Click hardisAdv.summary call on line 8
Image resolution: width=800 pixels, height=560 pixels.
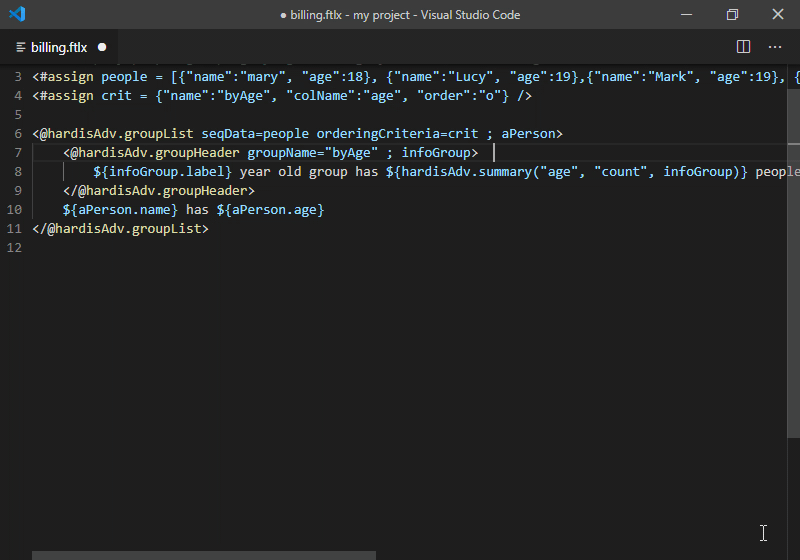pyautogui.click(x=567, y=172)
